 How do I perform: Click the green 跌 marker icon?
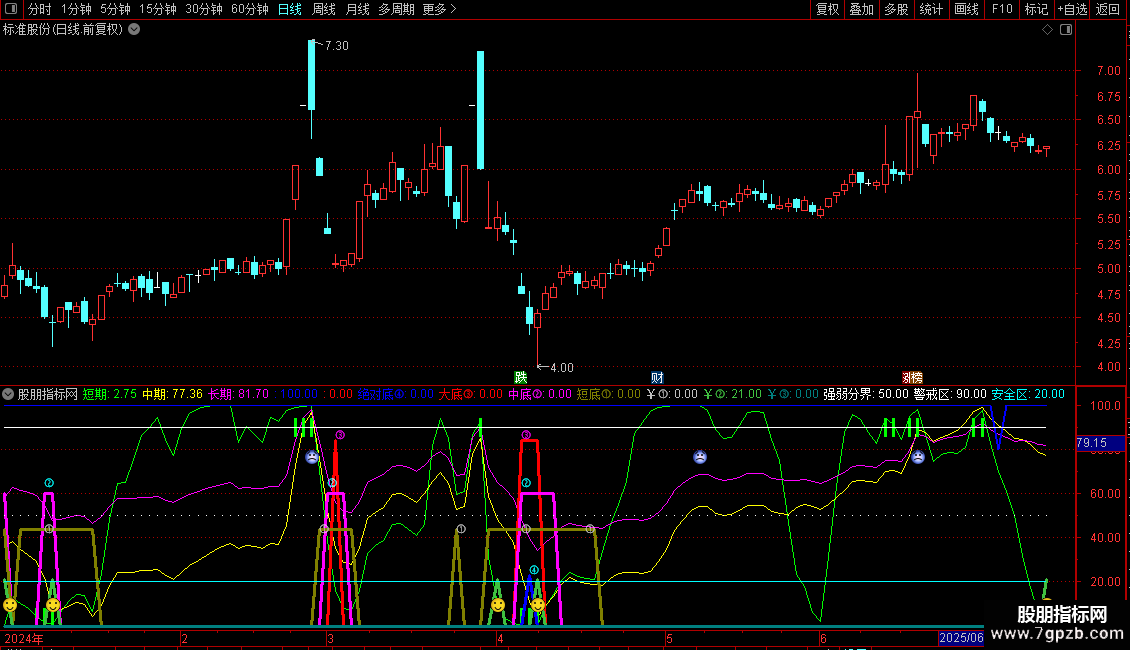520,377
